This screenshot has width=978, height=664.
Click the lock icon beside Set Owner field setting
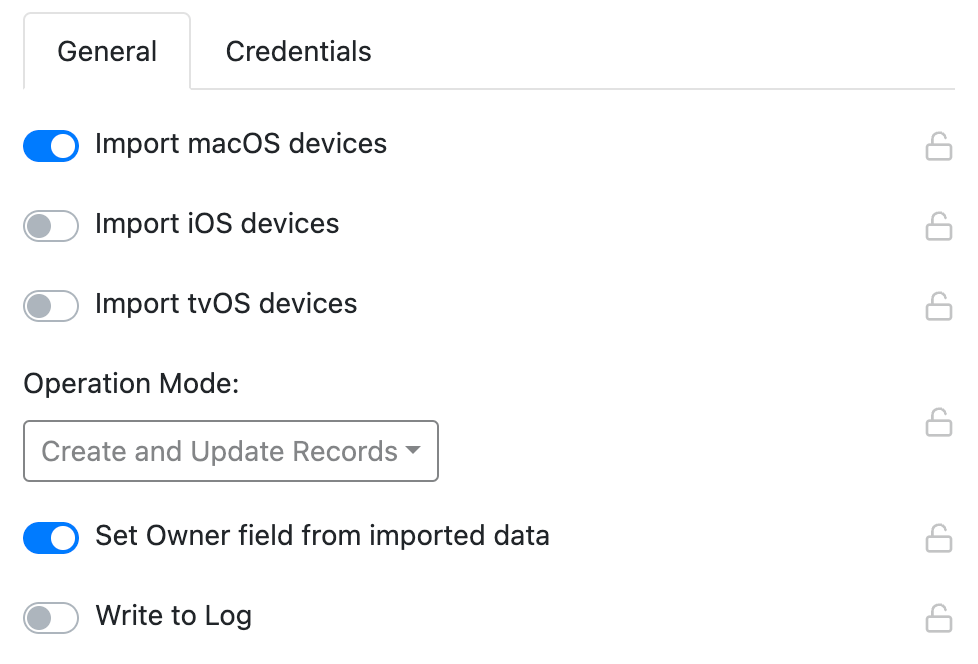(939, 538)
